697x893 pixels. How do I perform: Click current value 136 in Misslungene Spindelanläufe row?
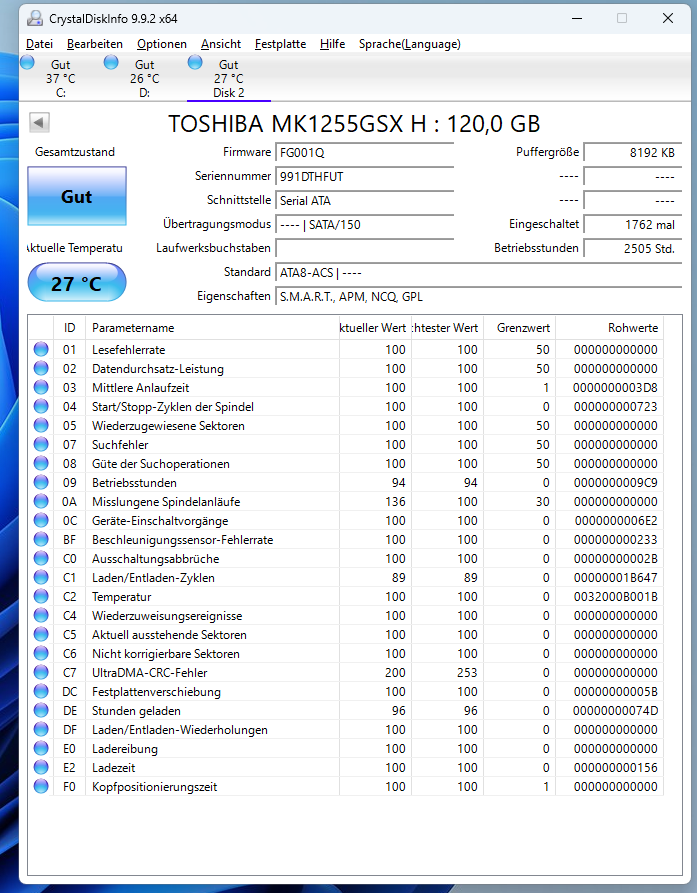pyautogui.click(x=395, y=502)
